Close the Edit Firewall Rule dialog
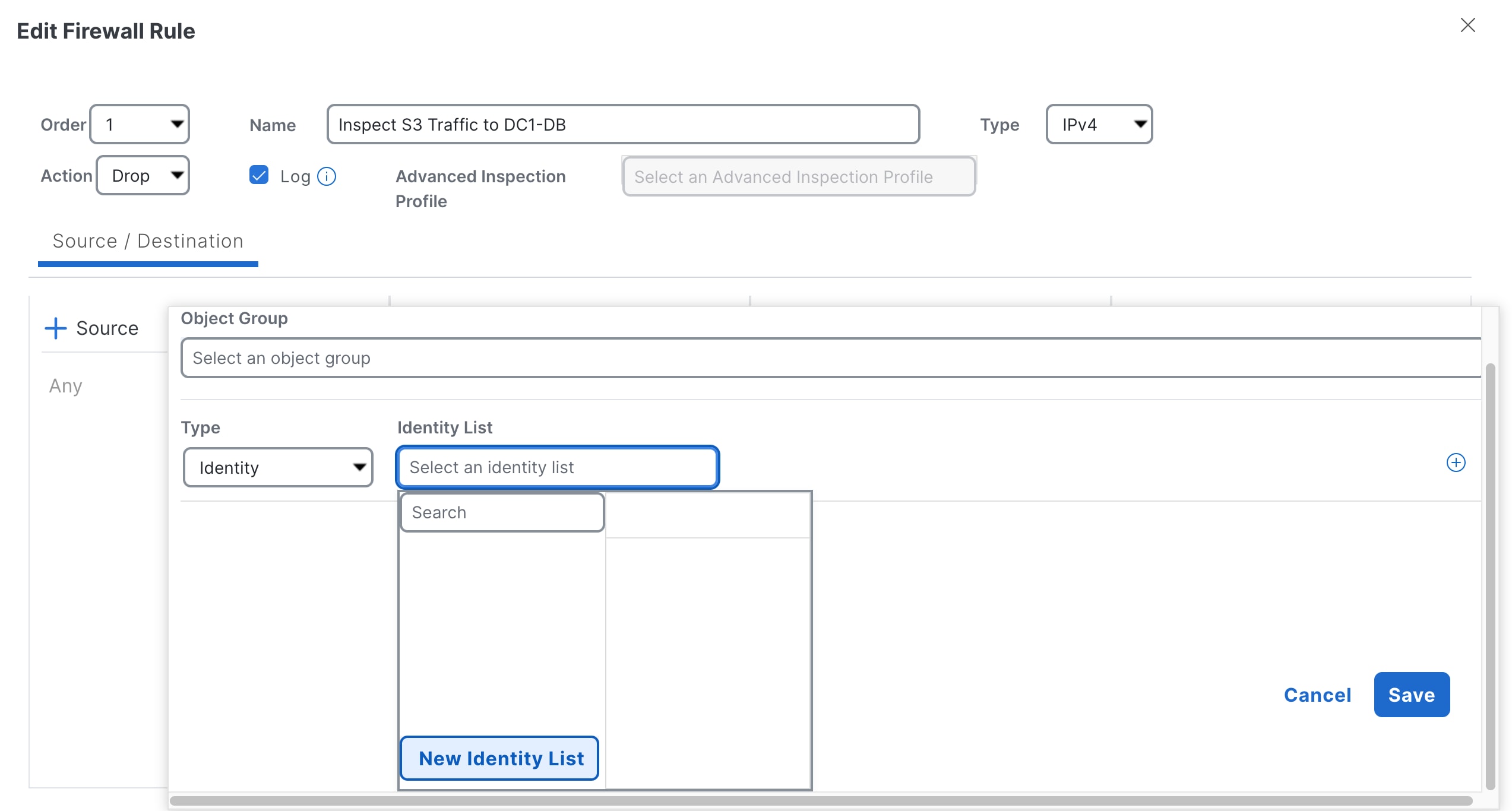1512x811 pixels. click(1467, 25)
